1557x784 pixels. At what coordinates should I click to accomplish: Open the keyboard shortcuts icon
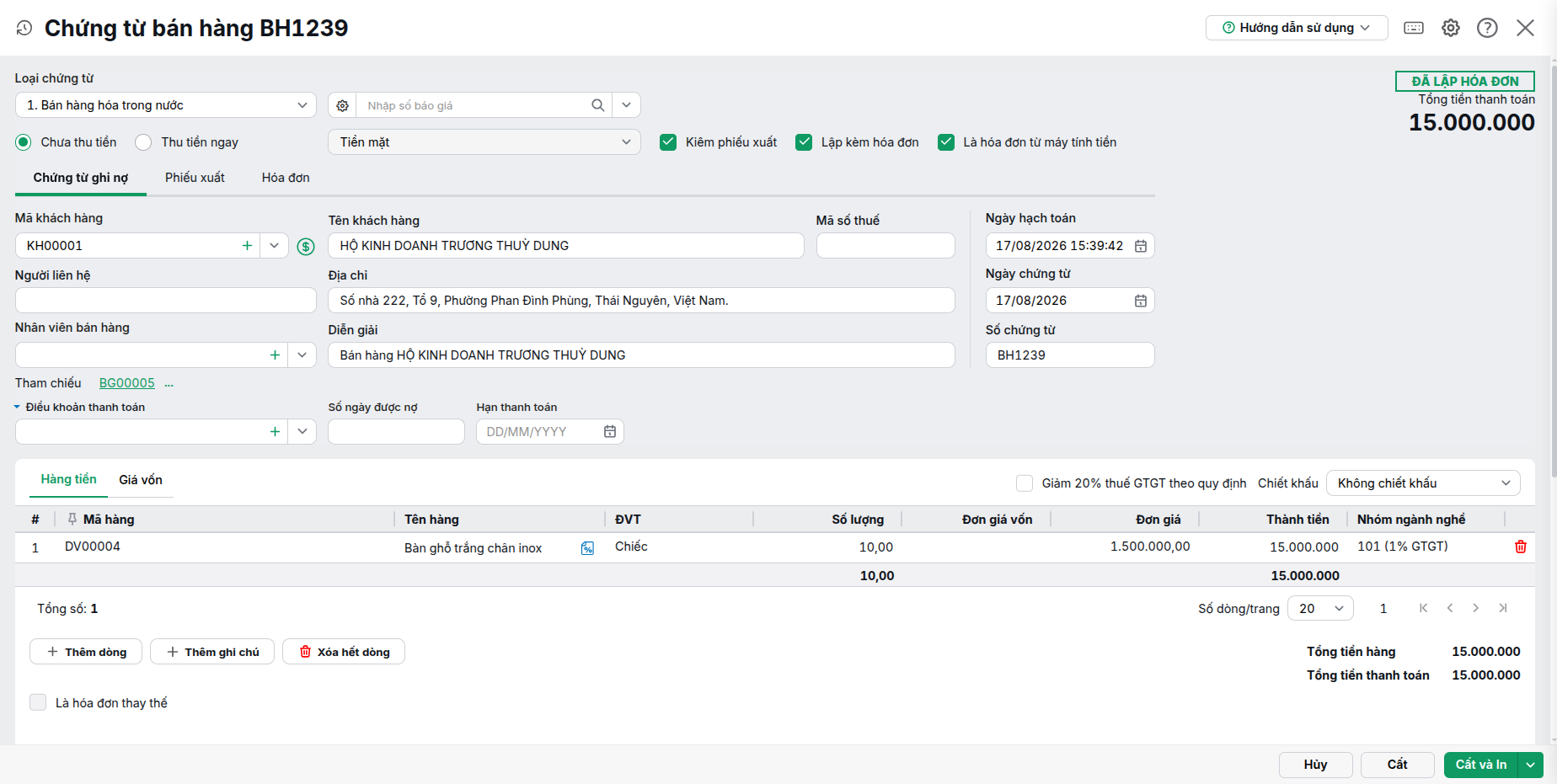(1414, 28)
